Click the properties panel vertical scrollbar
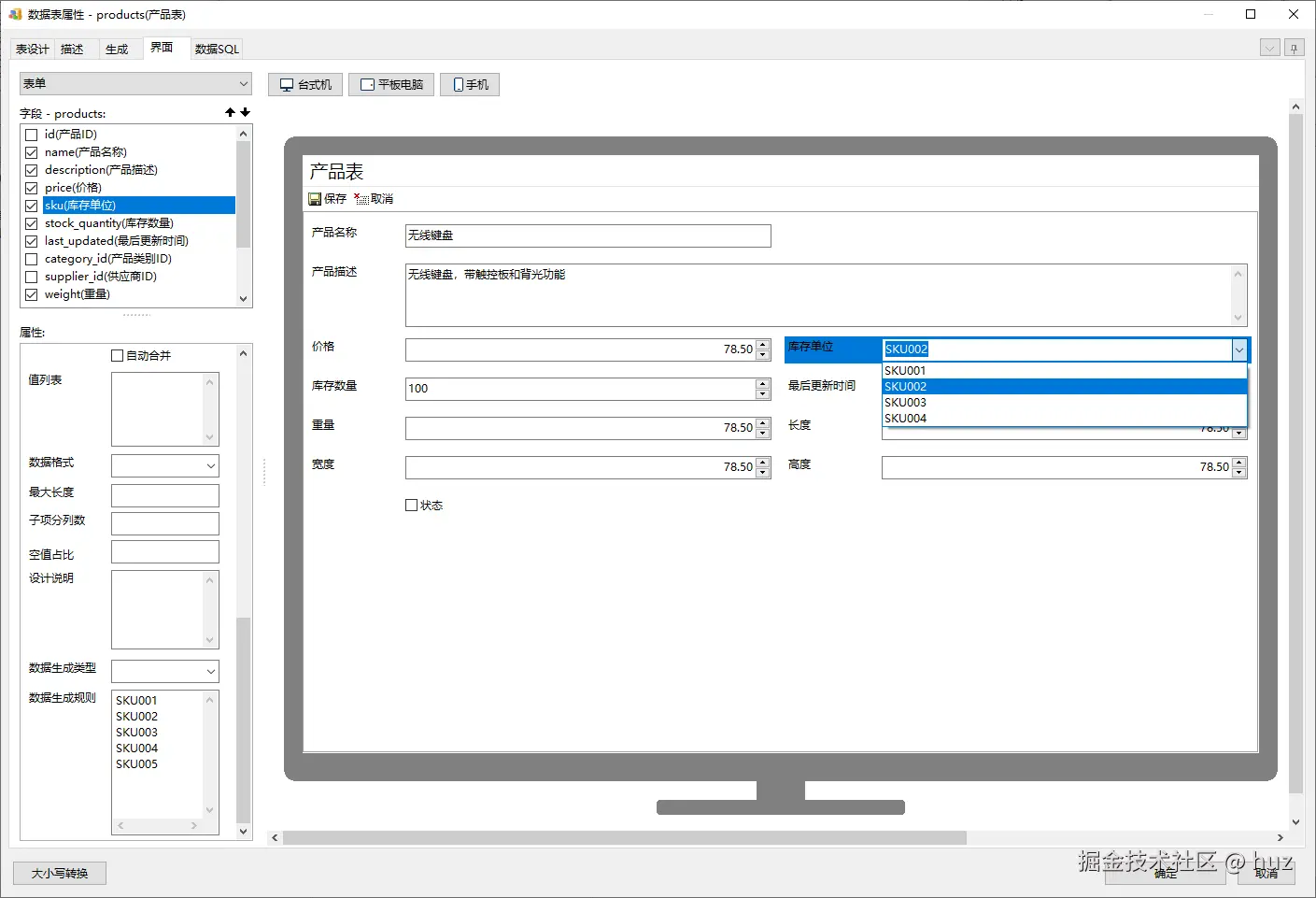 tap(244, 720)
